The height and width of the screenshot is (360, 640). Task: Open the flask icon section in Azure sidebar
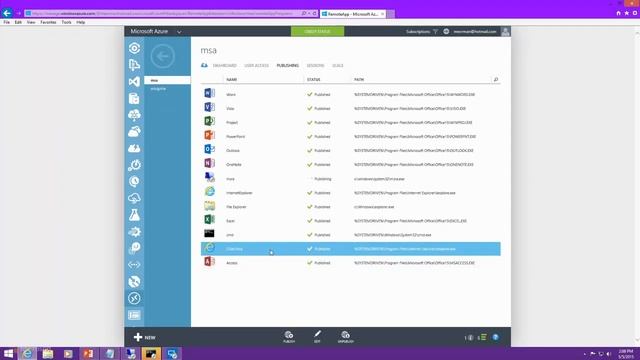coord(134,215)
